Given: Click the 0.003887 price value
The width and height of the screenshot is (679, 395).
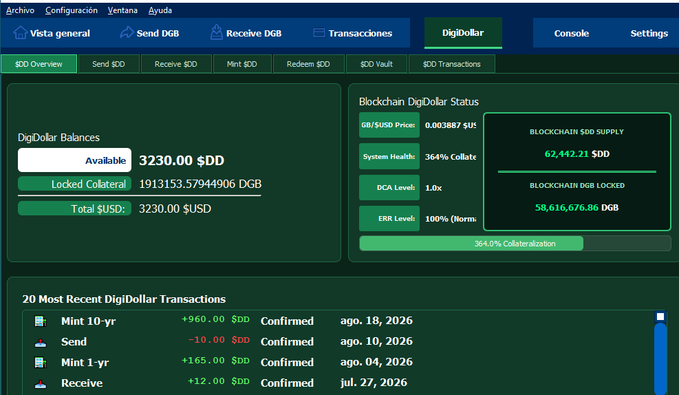Looking at the screenshot, I should [x=450, y=125].
